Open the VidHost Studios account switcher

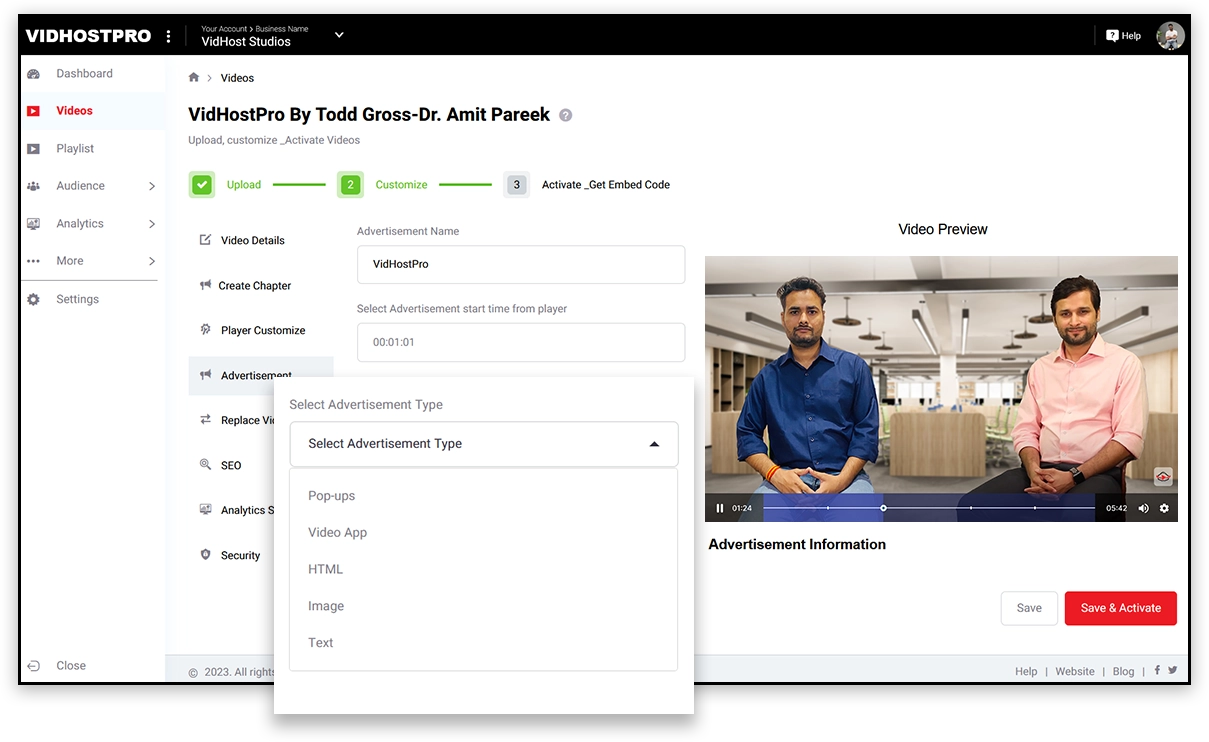339,35
